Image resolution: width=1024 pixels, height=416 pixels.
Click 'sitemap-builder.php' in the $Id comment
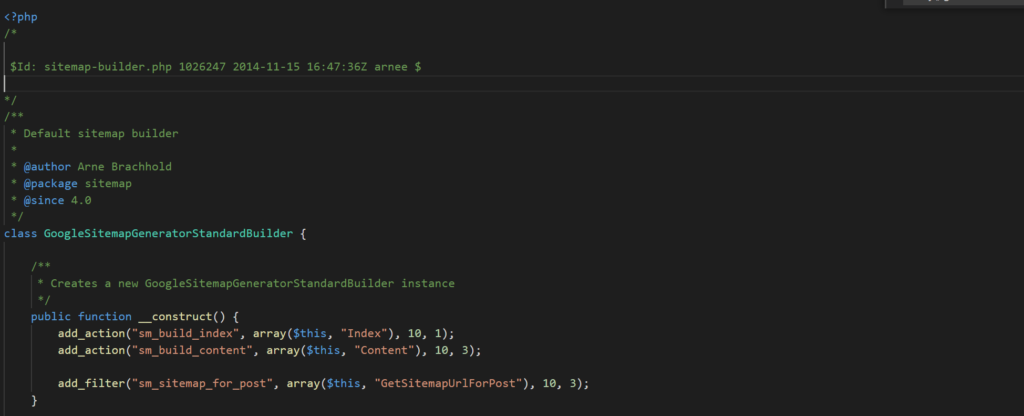108,67
